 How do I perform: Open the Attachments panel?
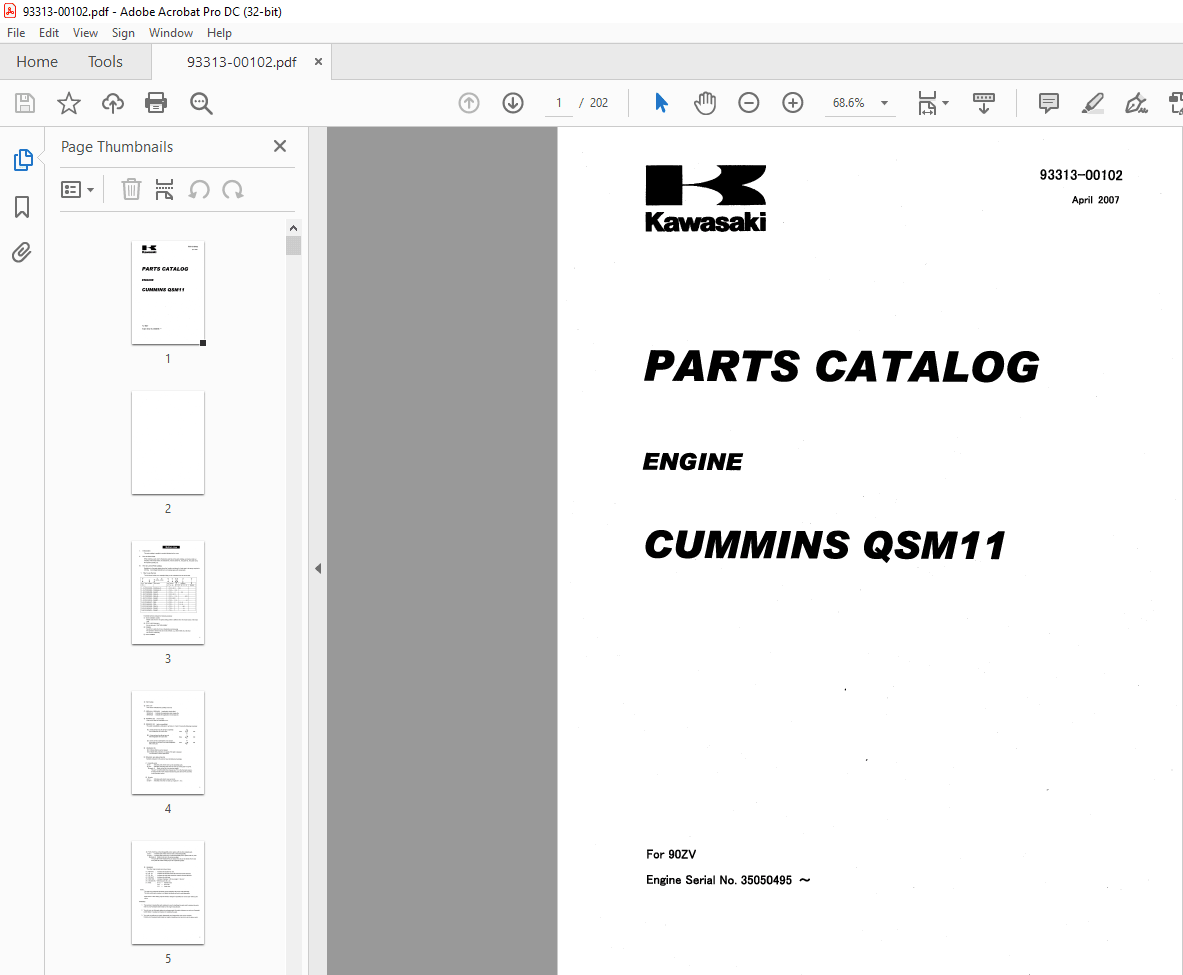tap(21, 252)
